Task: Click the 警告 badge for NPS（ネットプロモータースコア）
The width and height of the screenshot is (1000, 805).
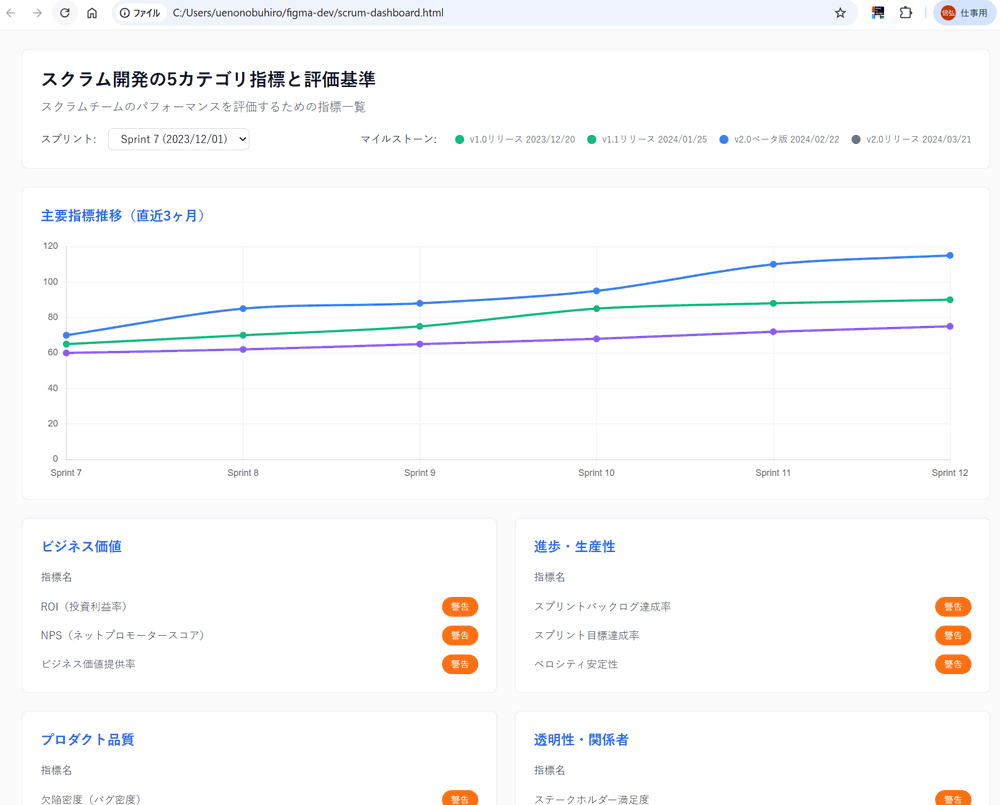Action: pos(460,636)
